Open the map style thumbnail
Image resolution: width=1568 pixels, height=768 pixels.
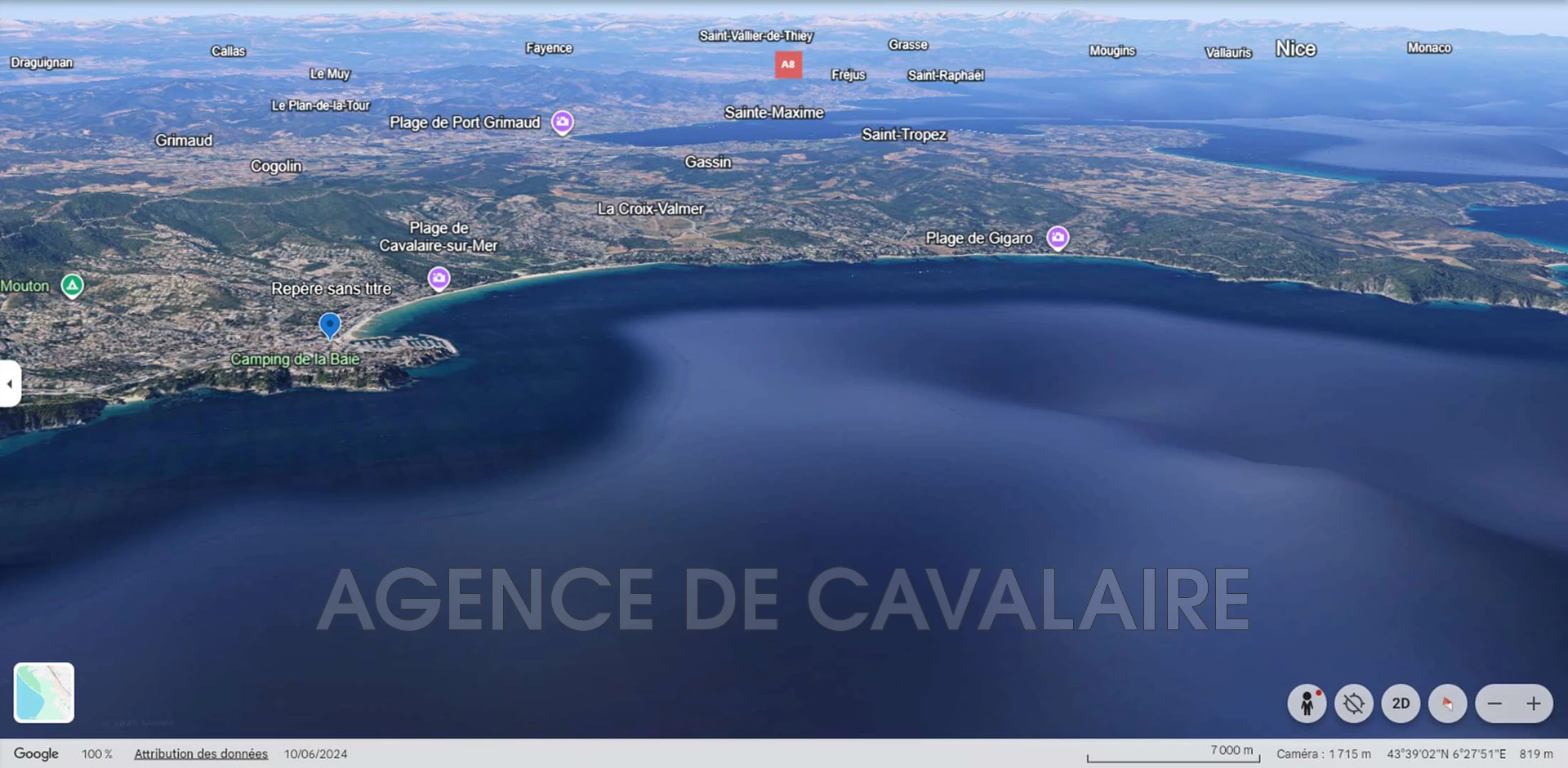(x=44, y=693)
